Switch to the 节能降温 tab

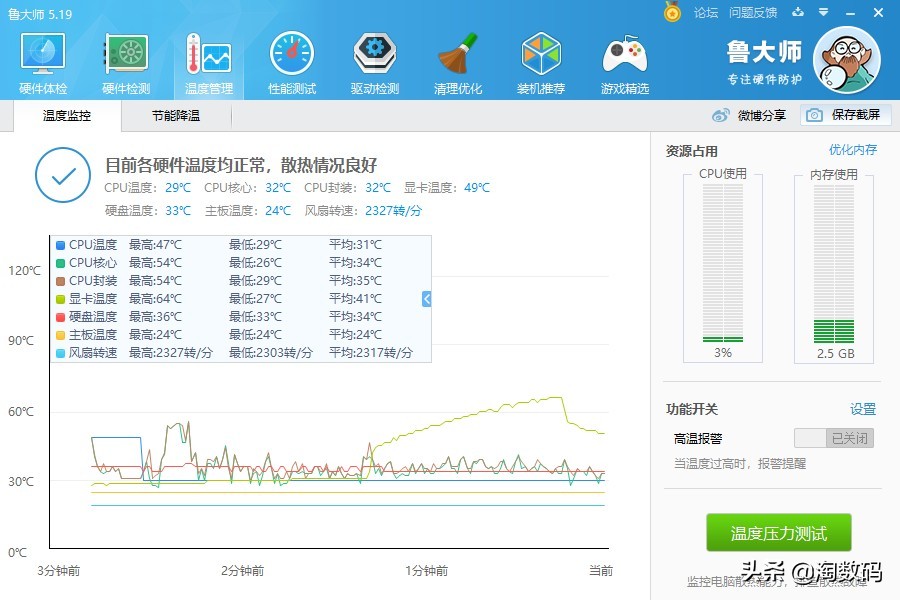178,116
